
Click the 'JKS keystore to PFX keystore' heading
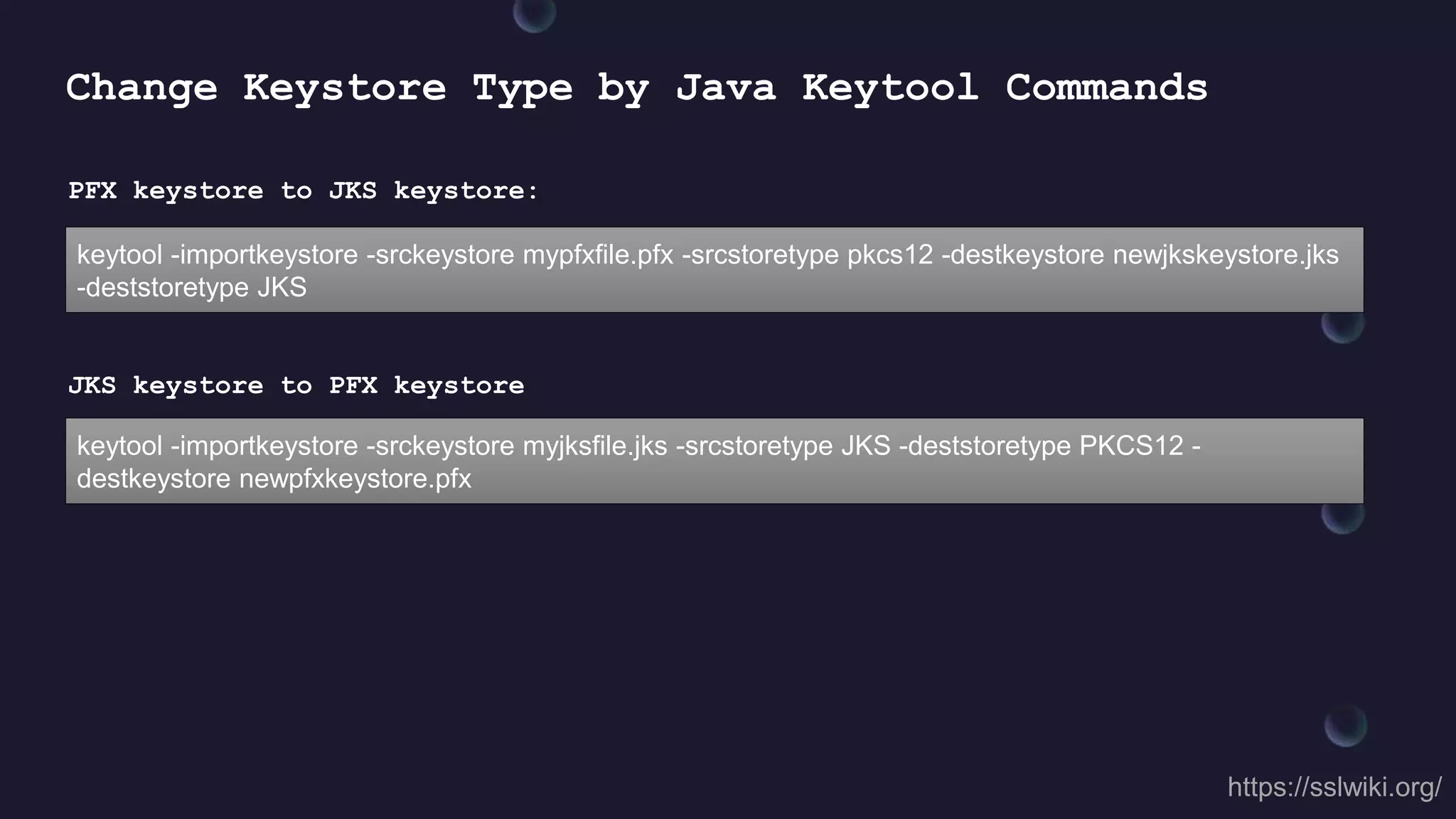[296, 385]
